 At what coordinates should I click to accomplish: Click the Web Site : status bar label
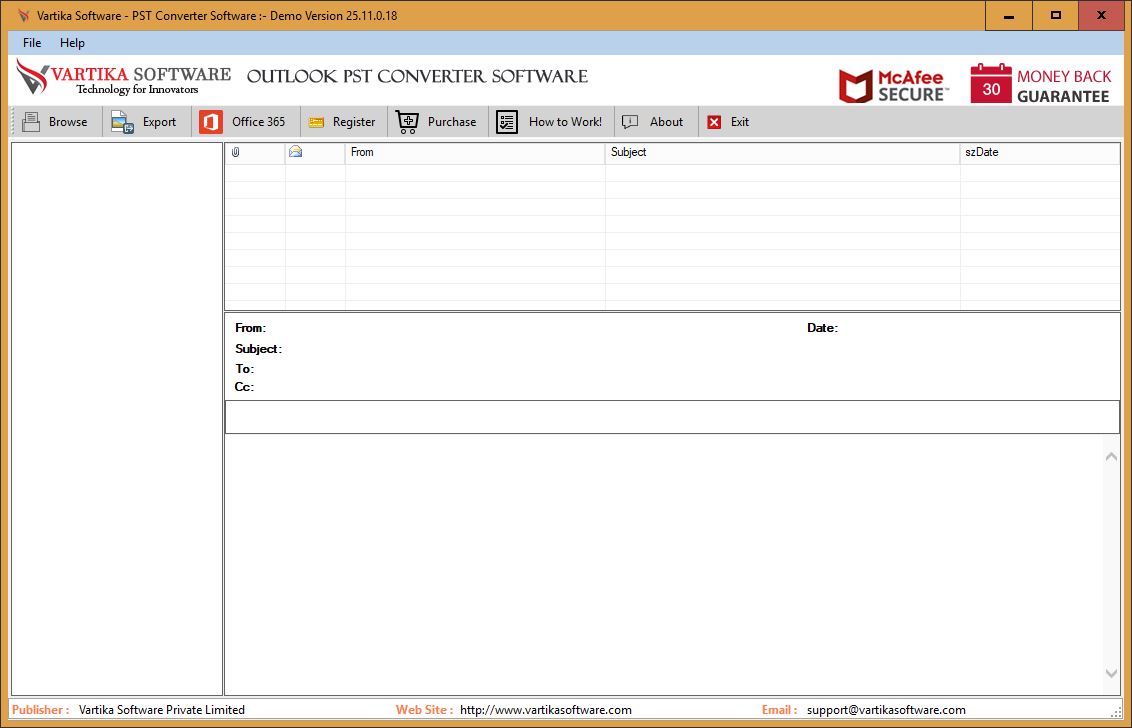424,710
